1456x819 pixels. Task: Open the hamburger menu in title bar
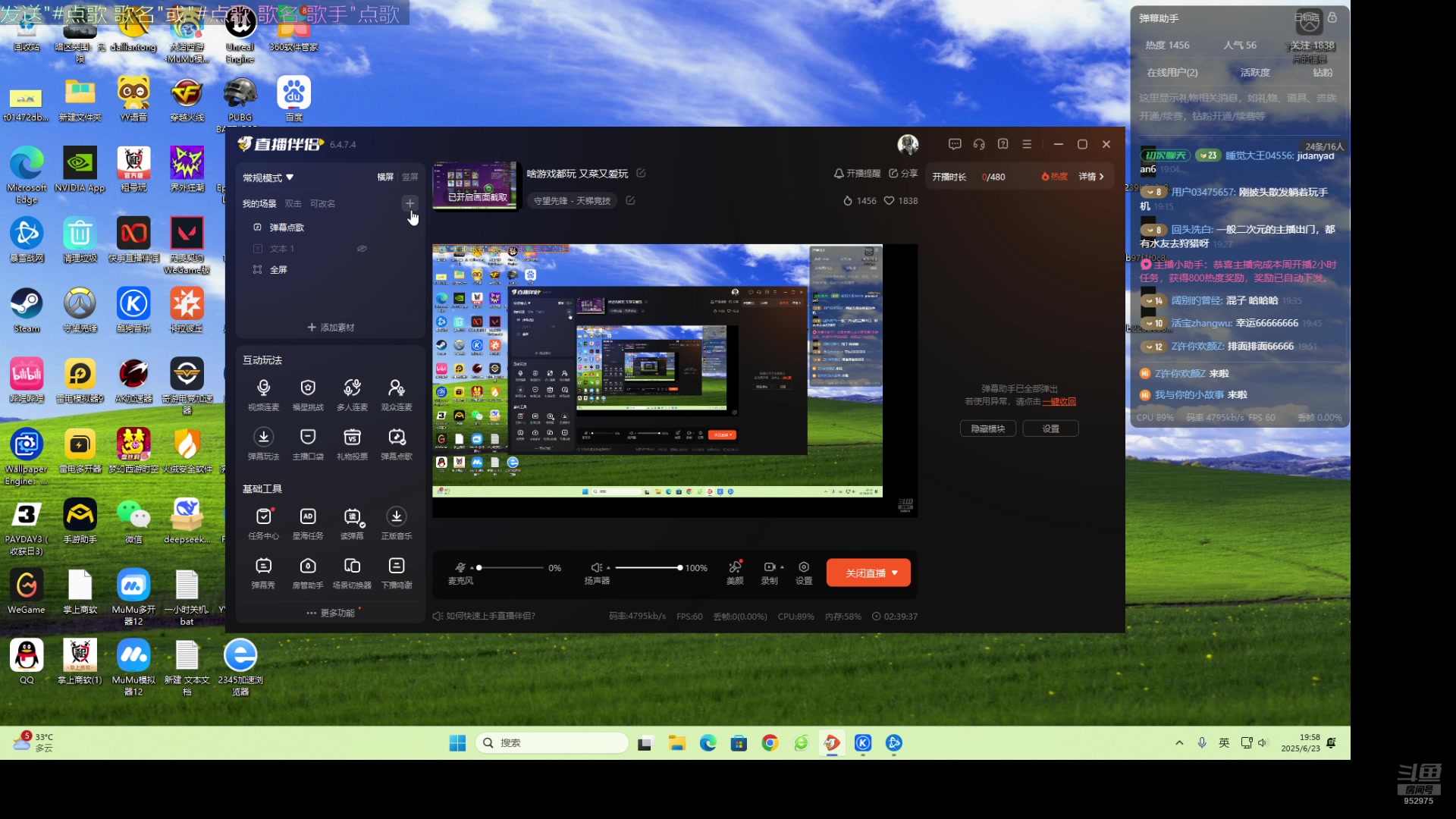coord(1027,144)
